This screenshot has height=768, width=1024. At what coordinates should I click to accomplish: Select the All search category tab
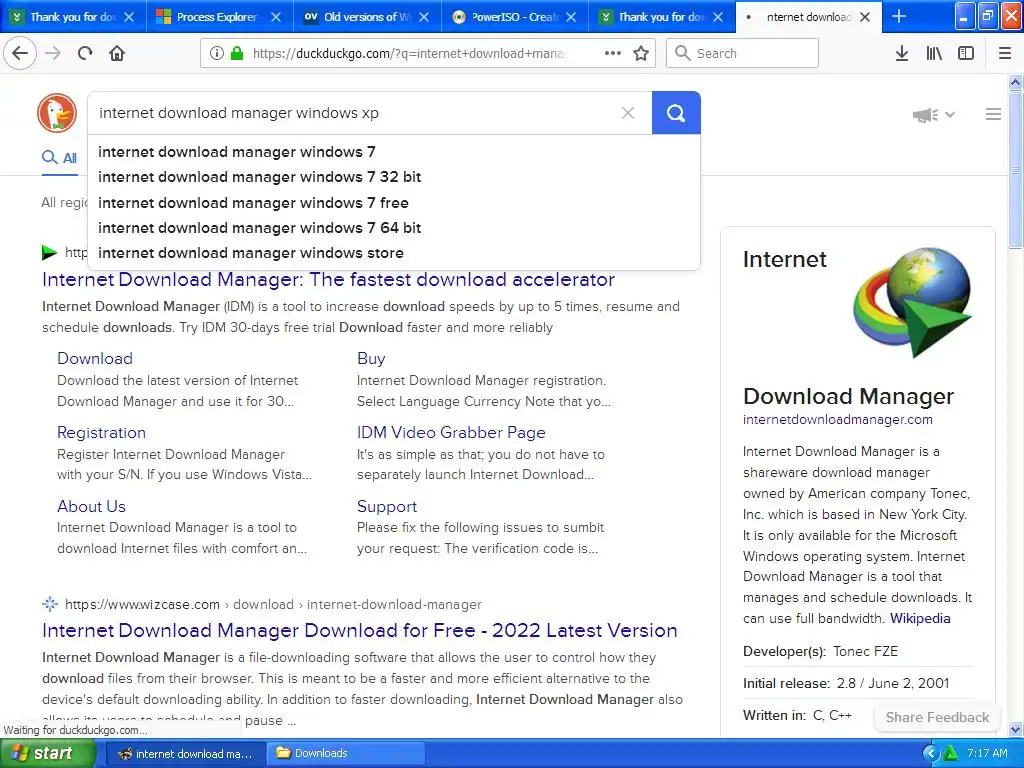59,158
